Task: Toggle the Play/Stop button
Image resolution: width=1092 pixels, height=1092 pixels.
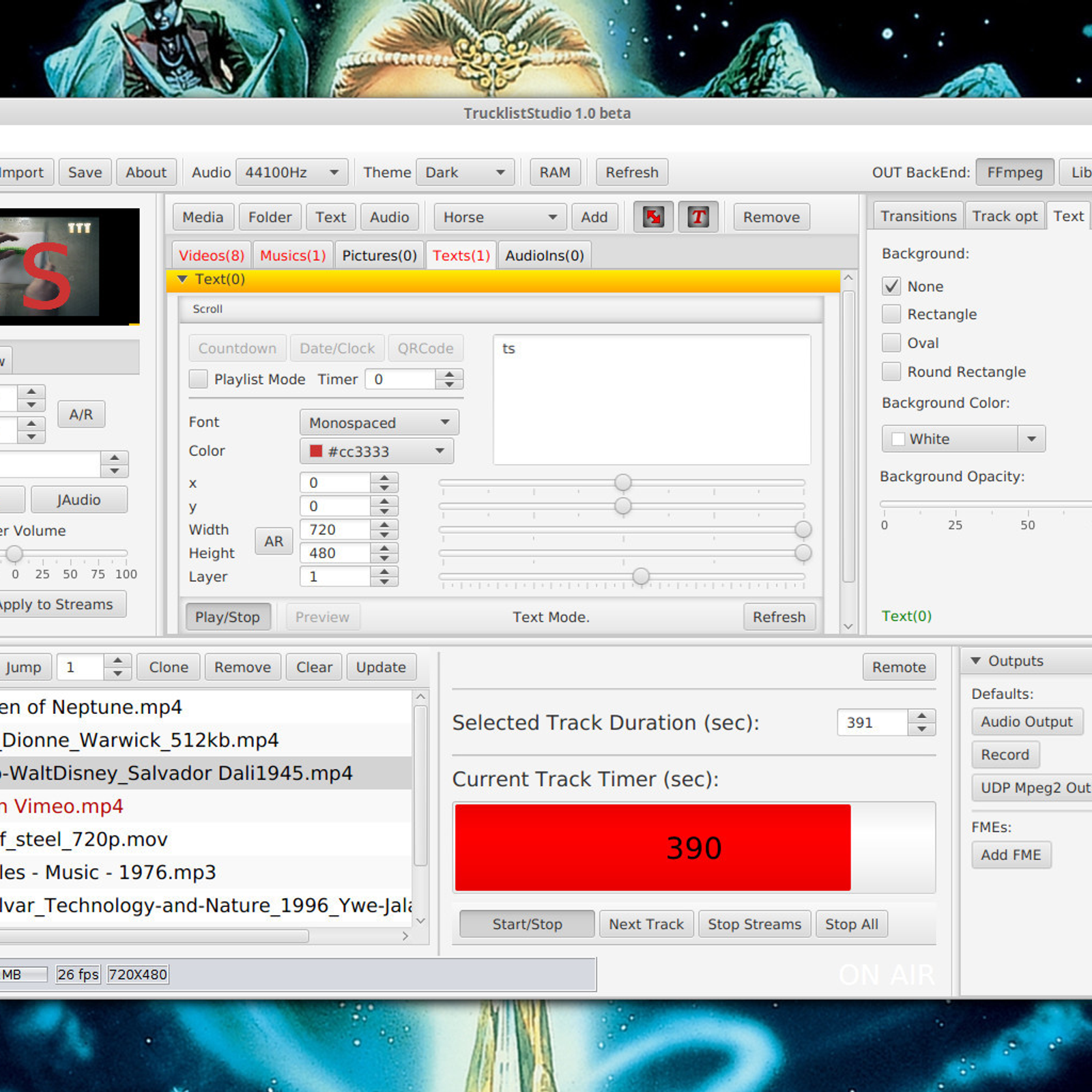Action: coord(228,617)
